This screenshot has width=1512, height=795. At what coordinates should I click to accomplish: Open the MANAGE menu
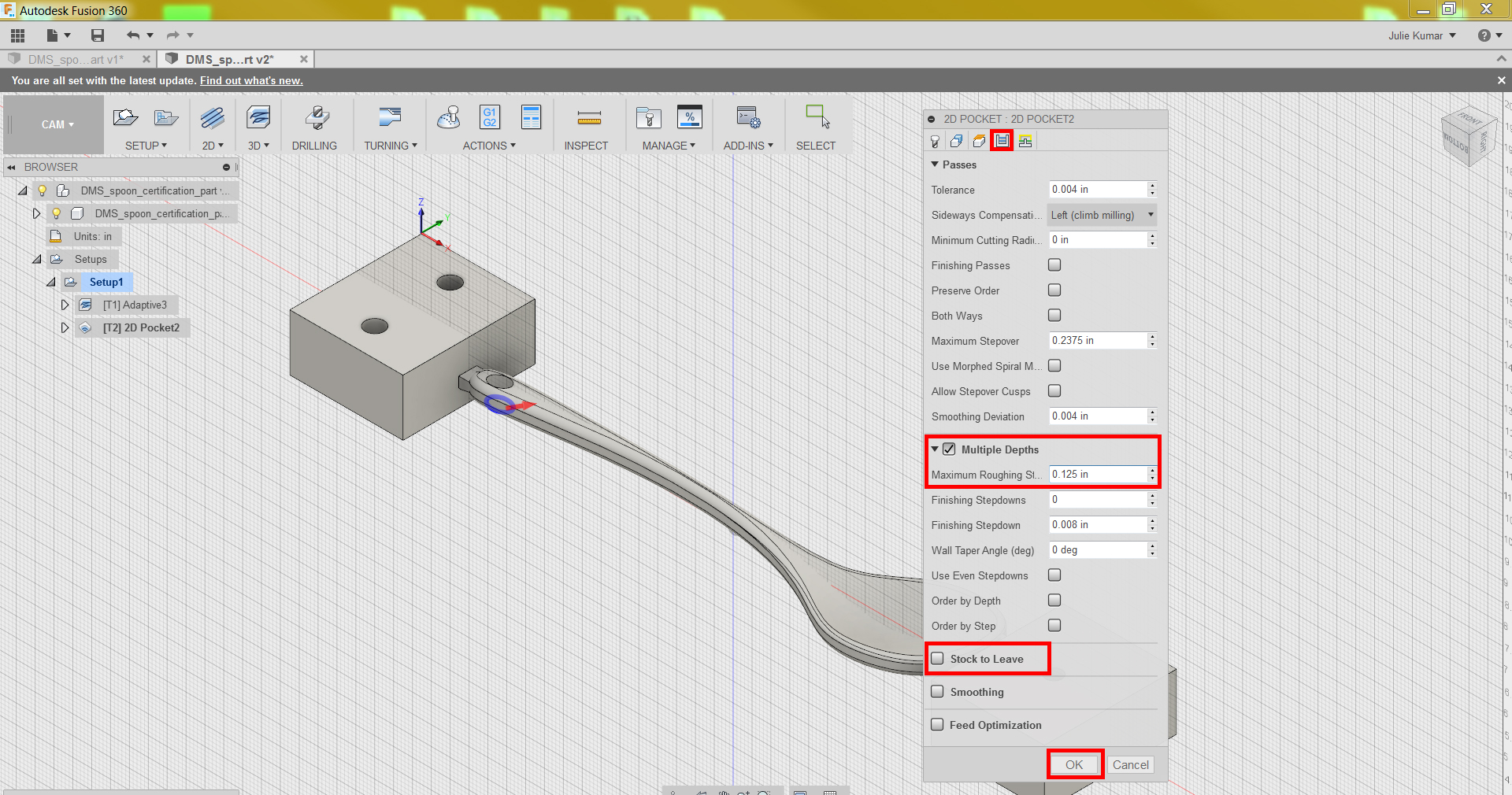click(x=669, y=146)
